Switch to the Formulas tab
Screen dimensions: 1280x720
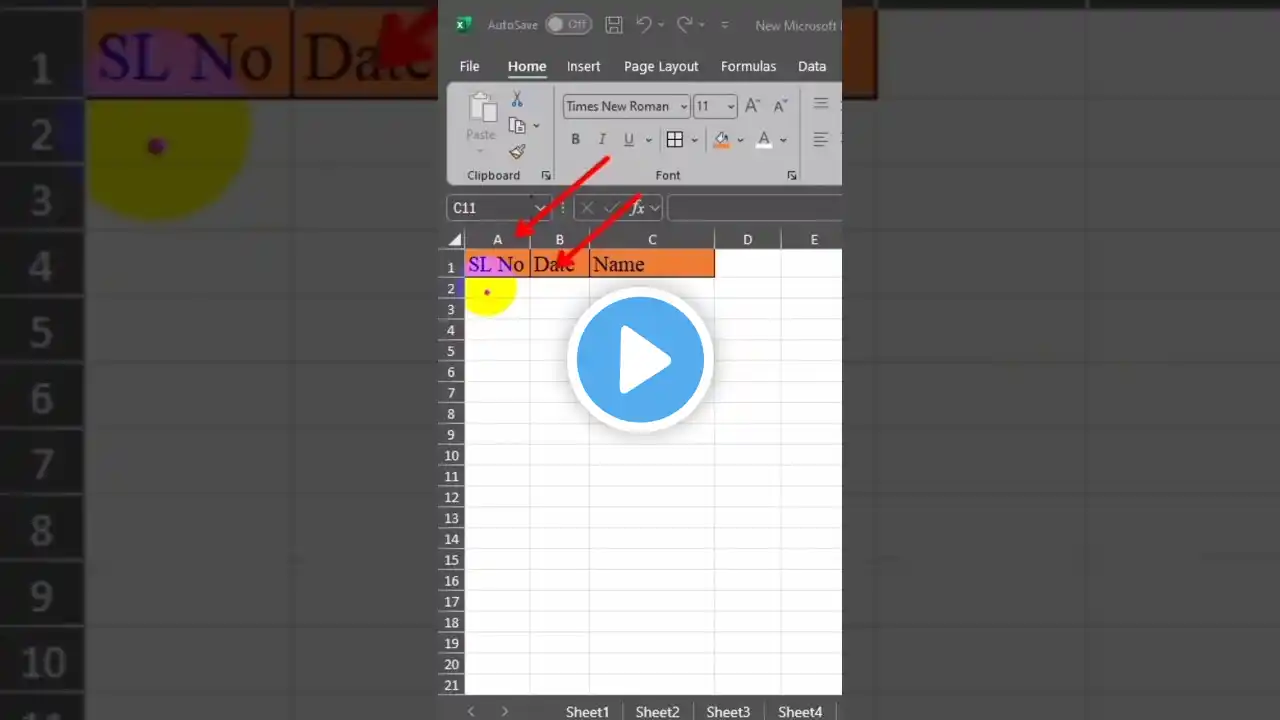pyautogui.click(x=748, y=66)
